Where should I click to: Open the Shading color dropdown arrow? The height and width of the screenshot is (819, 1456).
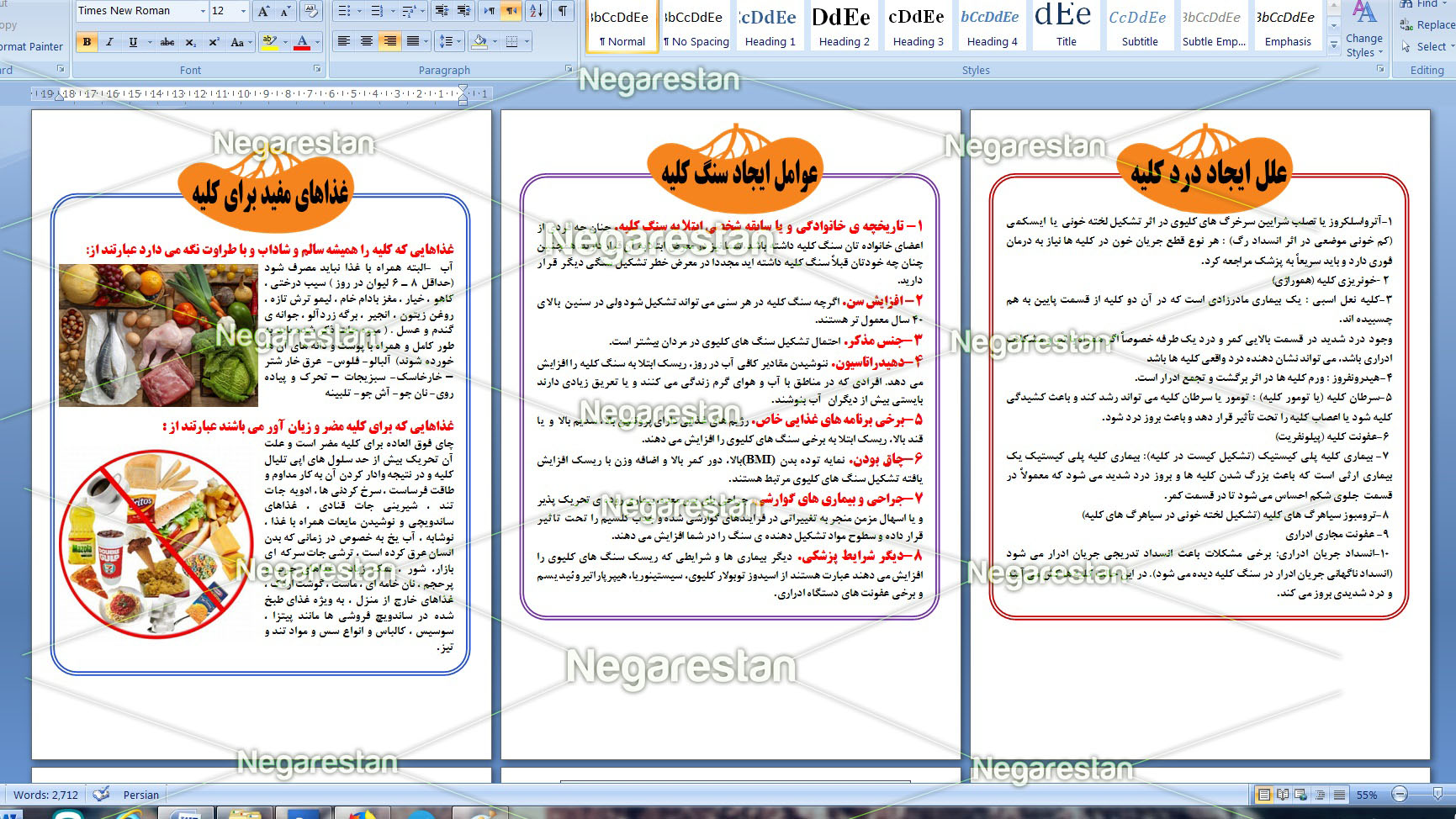(x=495, y=41)
